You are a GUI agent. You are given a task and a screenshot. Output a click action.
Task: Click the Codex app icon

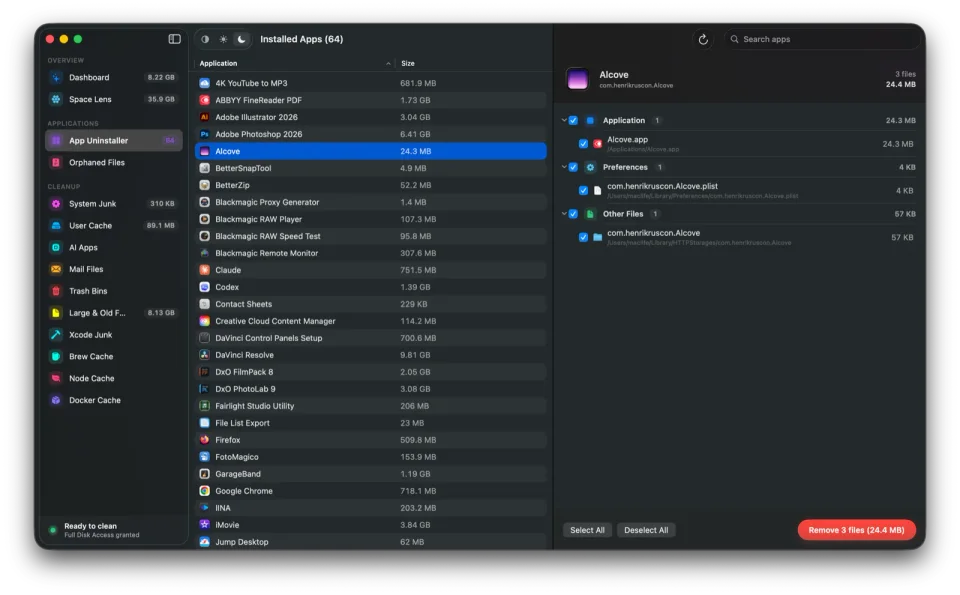pos(204,287)
